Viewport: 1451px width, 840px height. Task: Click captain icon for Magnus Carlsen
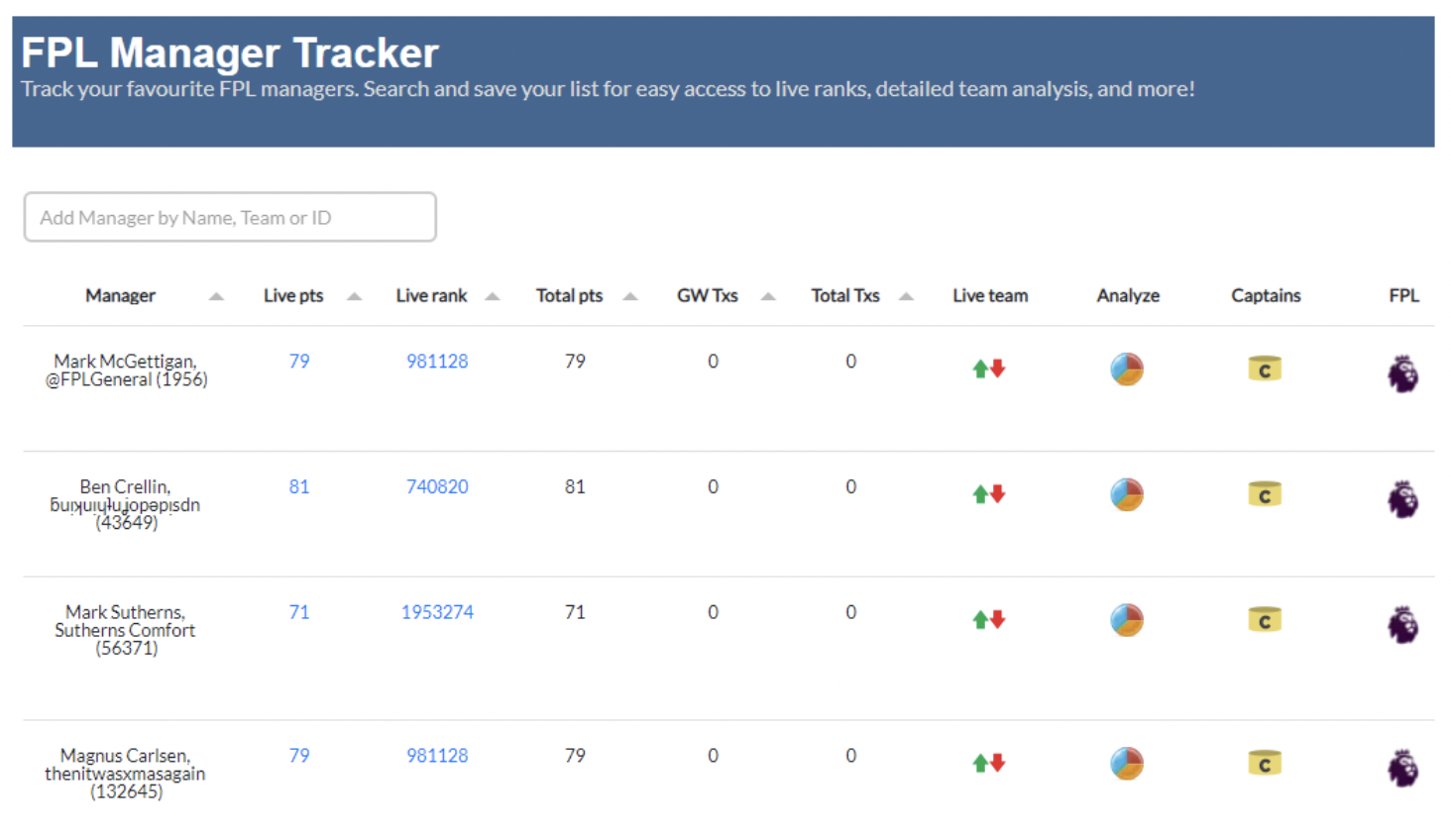pos(1265,763)
